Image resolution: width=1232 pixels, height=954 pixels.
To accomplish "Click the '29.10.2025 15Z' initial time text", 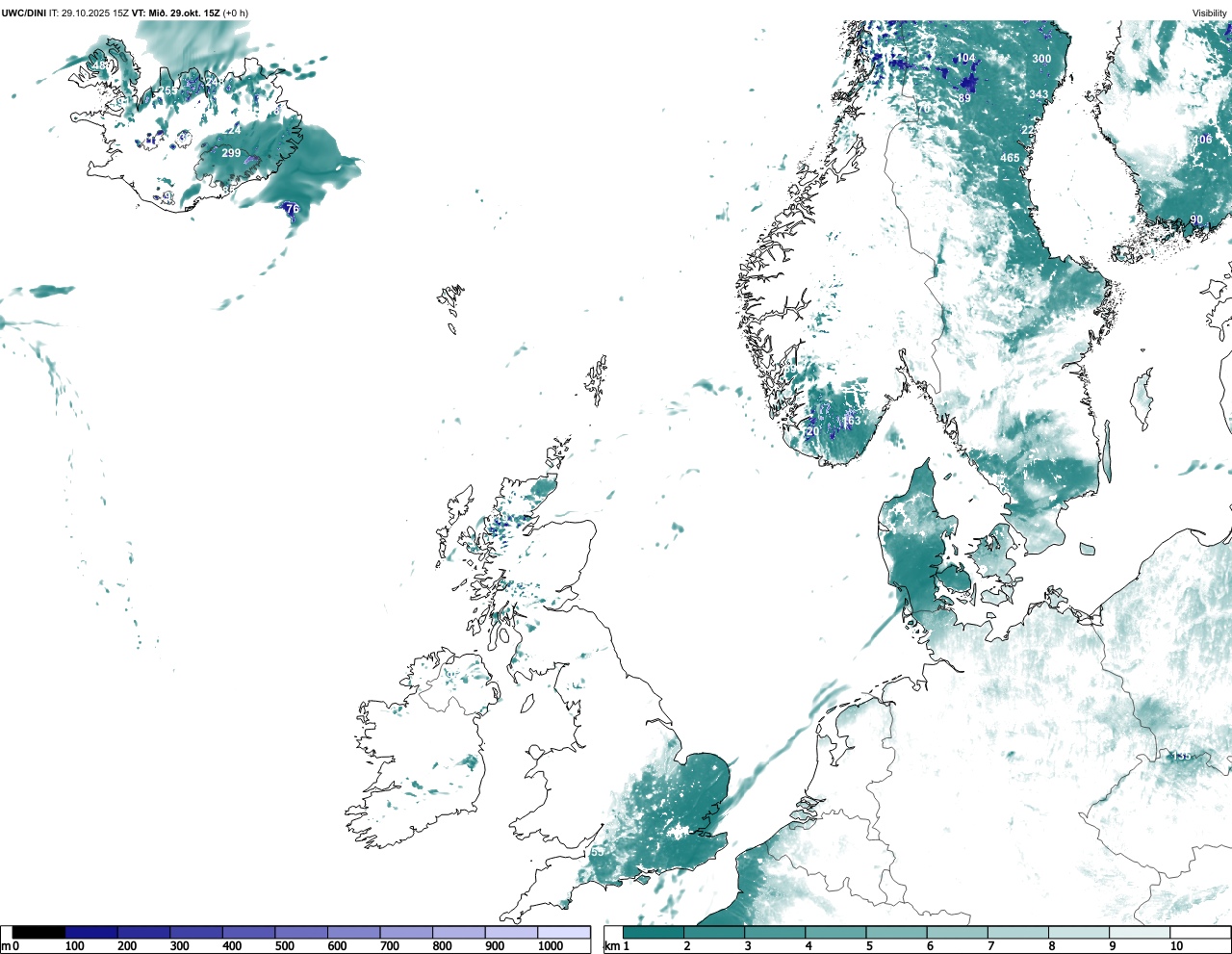I will 95,13.
